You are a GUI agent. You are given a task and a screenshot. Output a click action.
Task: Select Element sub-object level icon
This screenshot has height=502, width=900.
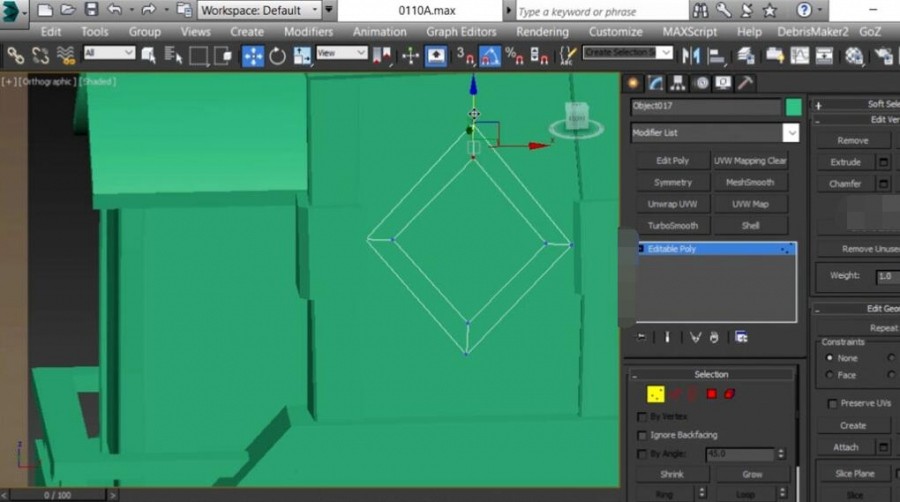(730, 394)
